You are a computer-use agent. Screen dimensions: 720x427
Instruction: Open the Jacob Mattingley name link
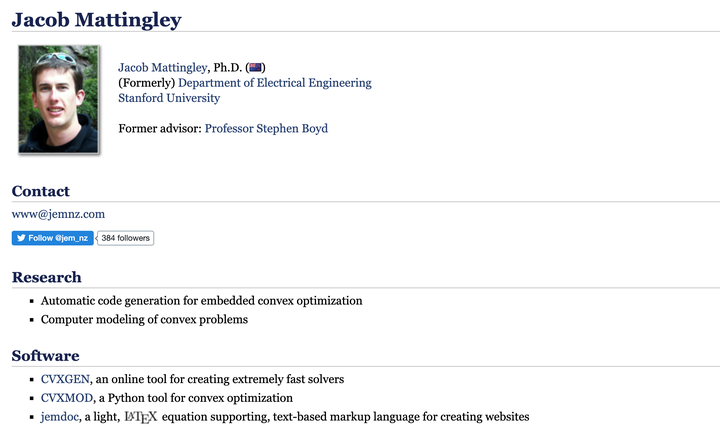click(163, 67)
